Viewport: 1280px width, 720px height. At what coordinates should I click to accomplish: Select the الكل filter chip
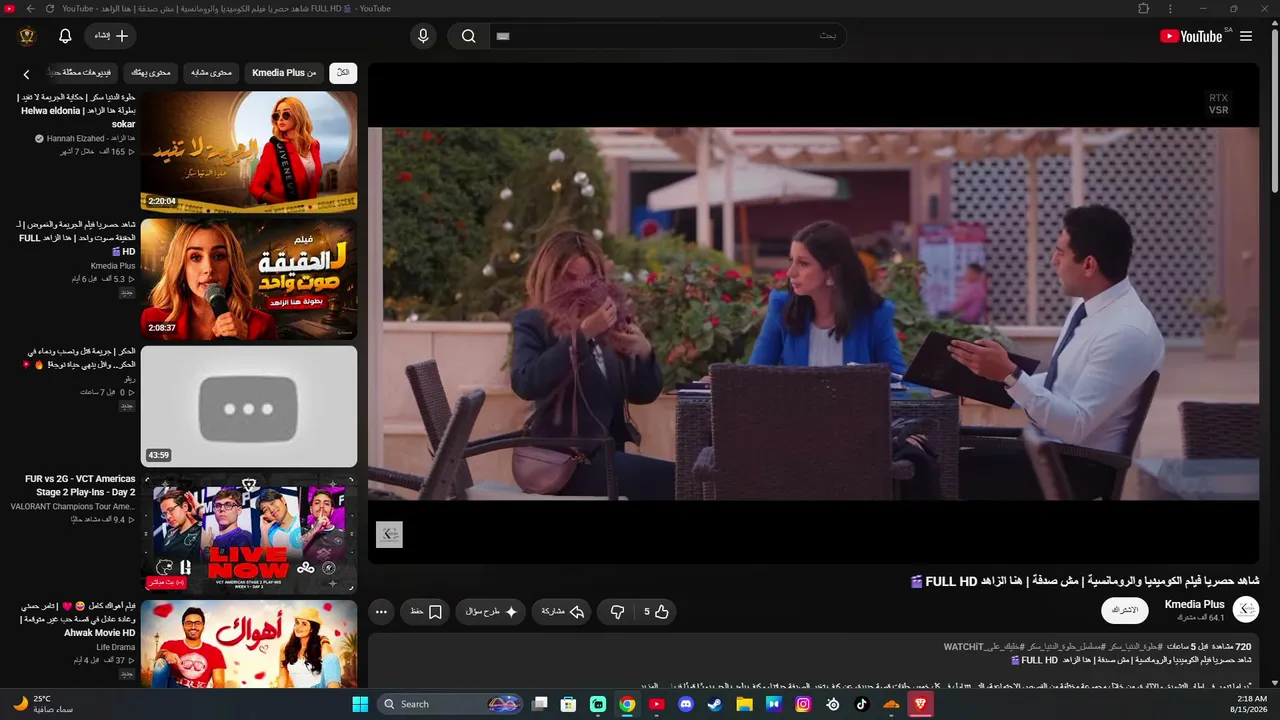[x=343, y=73]
